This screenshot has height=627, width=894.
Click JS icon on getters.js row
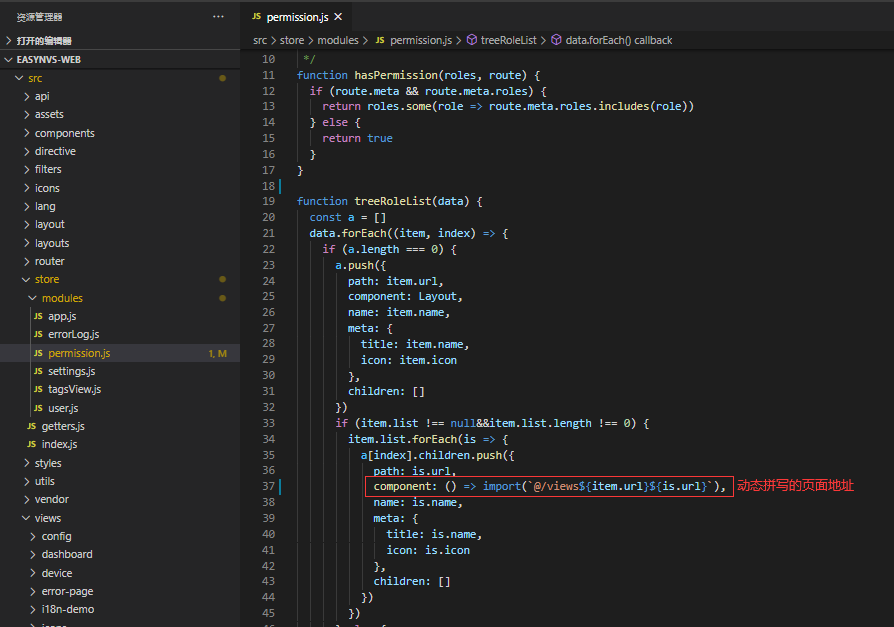coord(31,426)
